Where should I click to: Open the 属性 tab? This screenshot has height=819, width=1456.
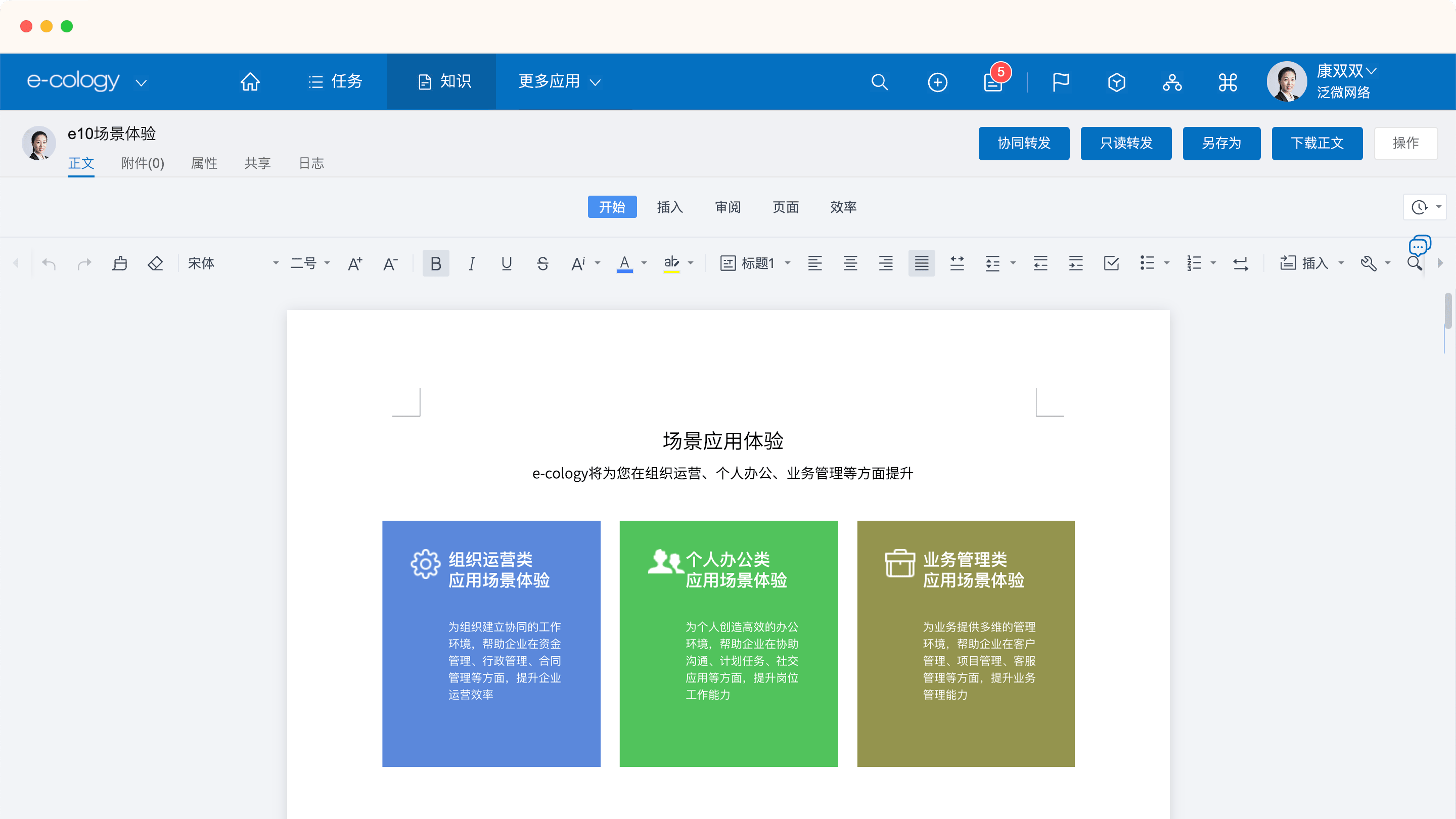point(204,163)
